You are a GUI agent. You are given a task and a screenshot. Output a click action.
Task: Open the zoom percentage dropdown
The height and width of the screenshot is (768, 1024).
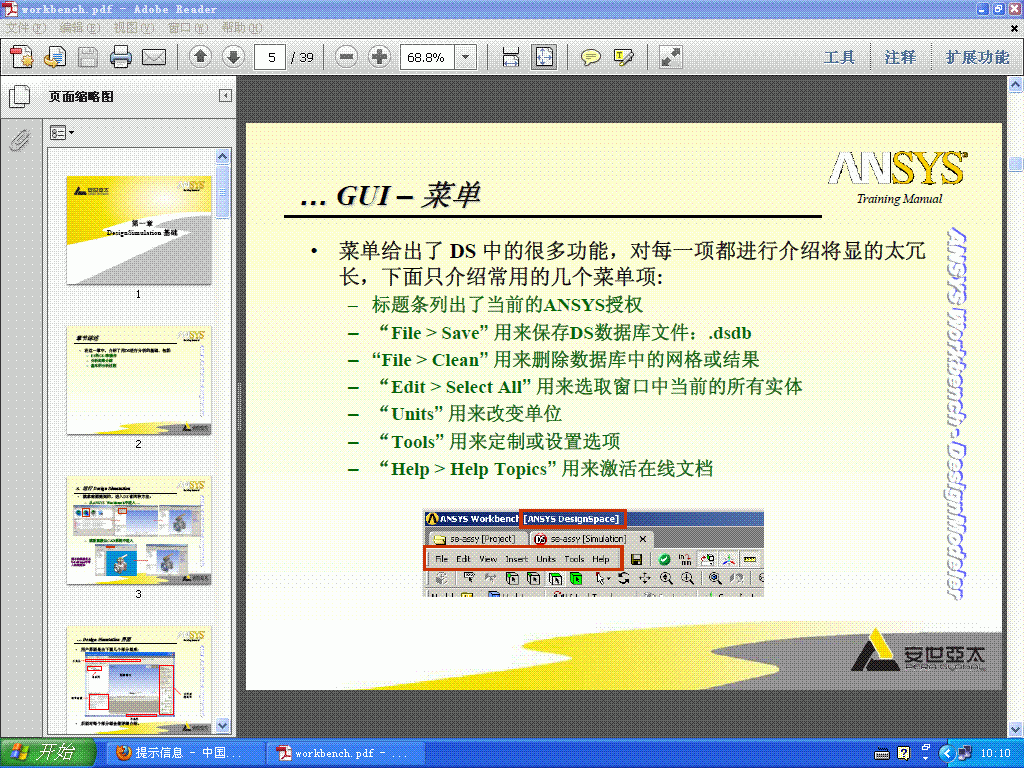(465, 57)
